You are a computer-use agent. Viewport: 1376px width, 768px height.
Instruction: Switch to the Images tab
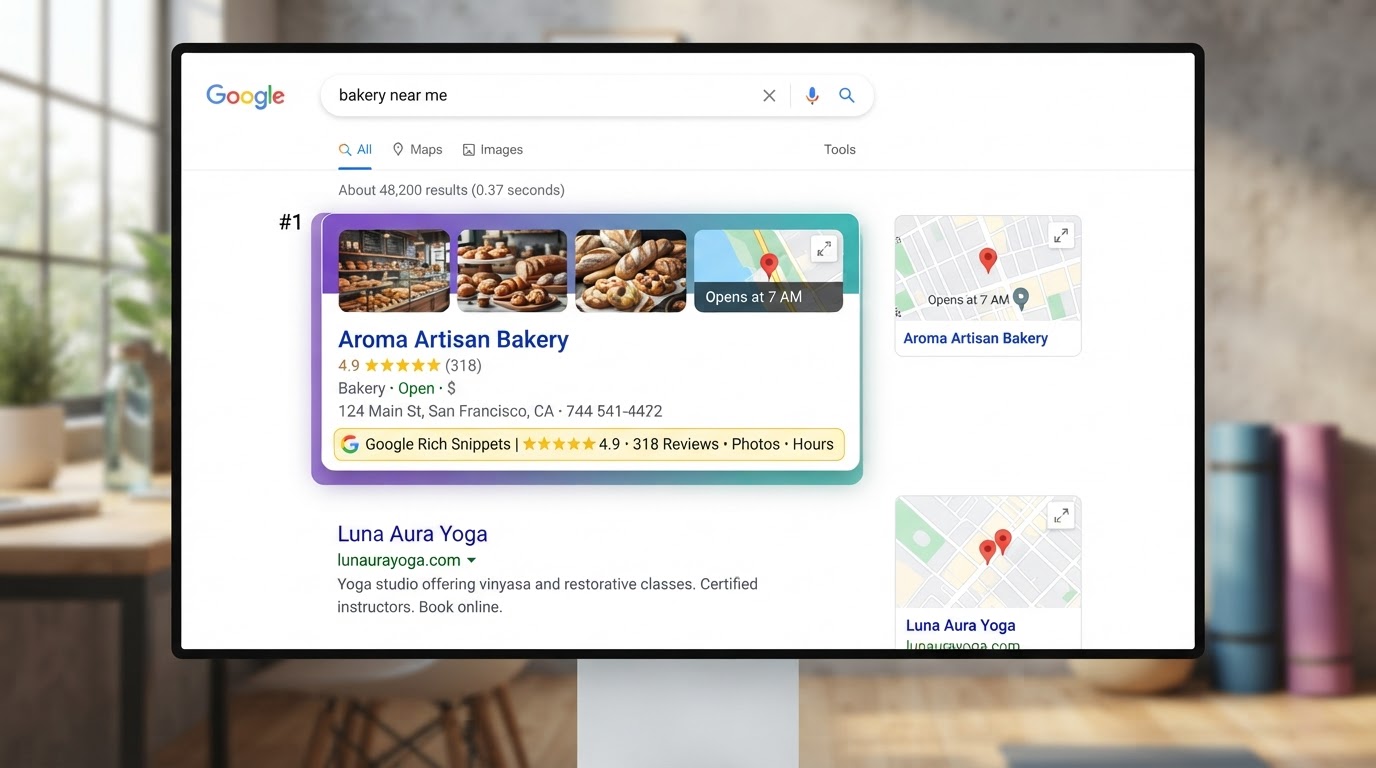(x=493, y=150)
